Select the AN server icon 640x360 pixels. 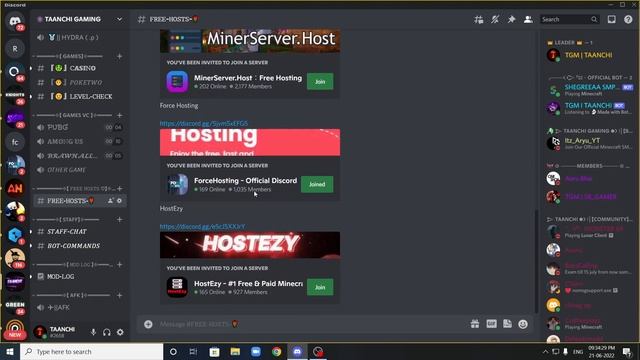15,188
